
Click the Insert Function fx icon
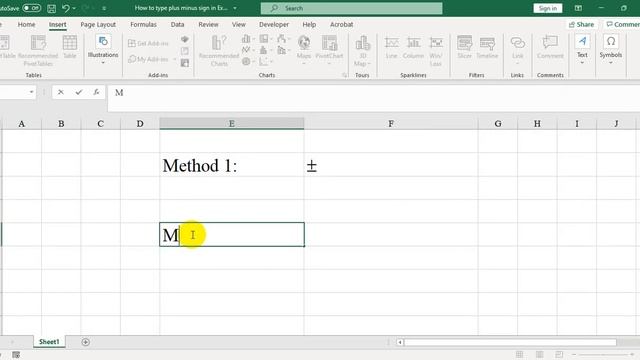[x=96, y=92]
